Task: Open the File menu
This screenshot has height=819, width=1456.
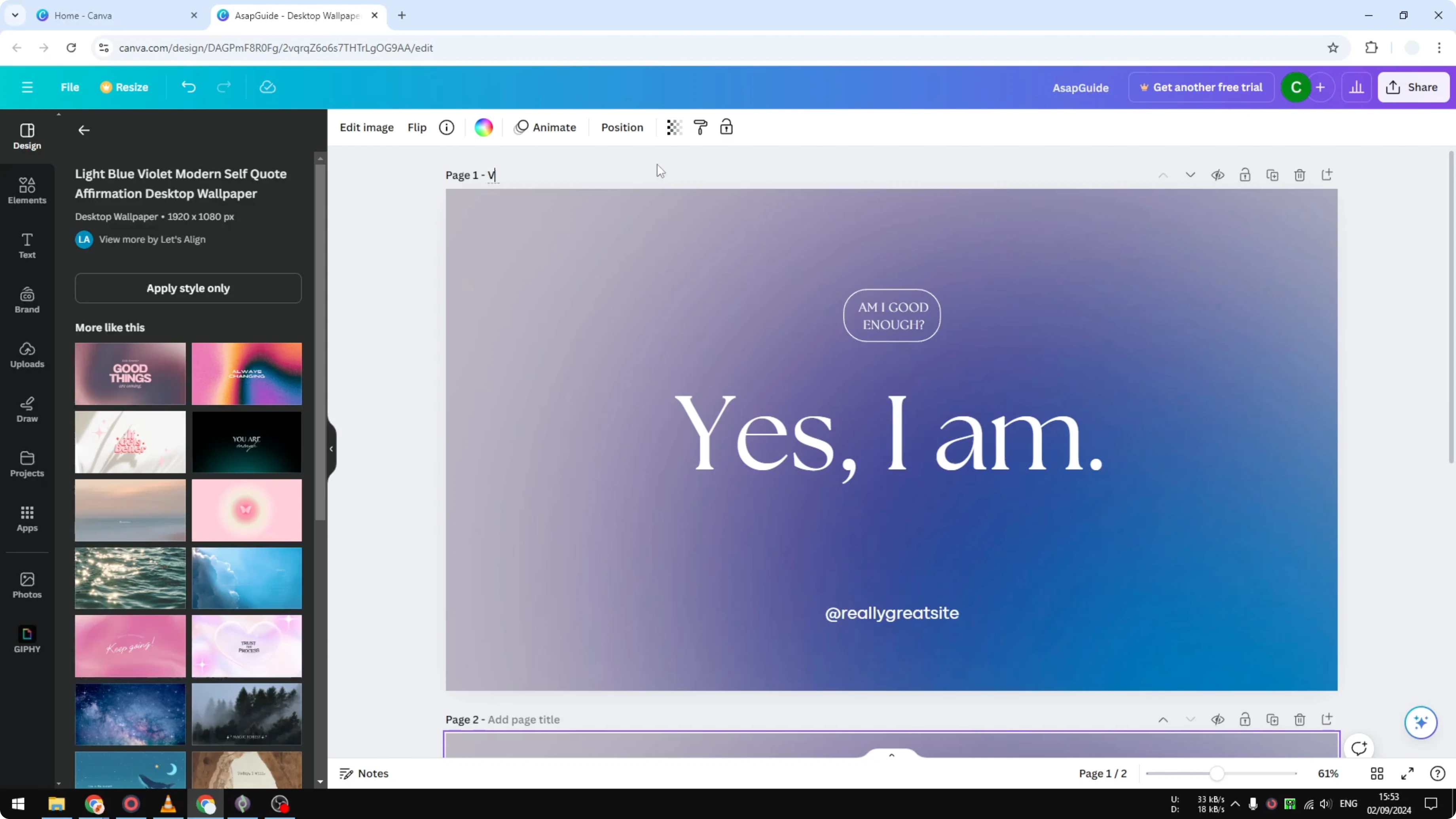Action: click(x=70, y=87)
